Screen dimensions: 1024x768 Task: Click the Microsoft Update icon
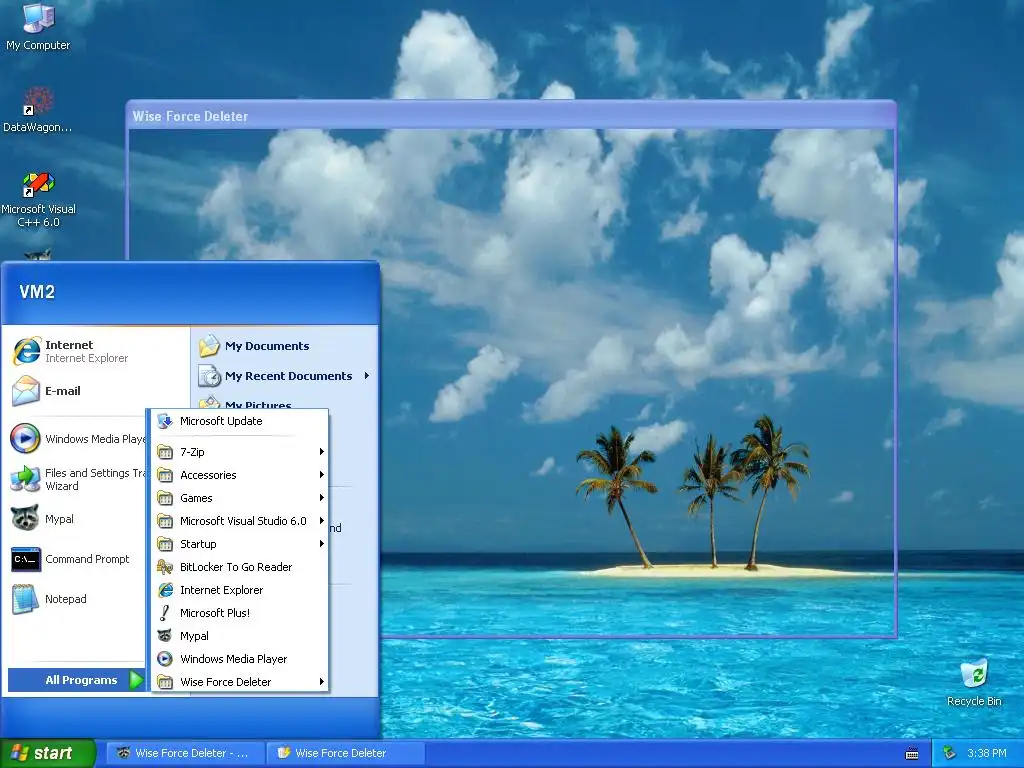pyautogui.click(x=166, y=421)
